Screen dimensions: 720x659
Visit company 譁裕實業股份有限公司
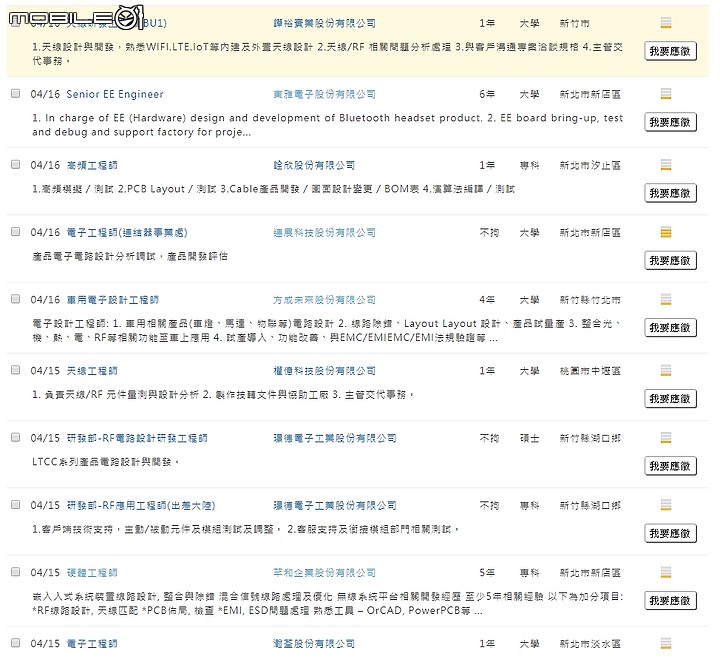pos(324,23)
